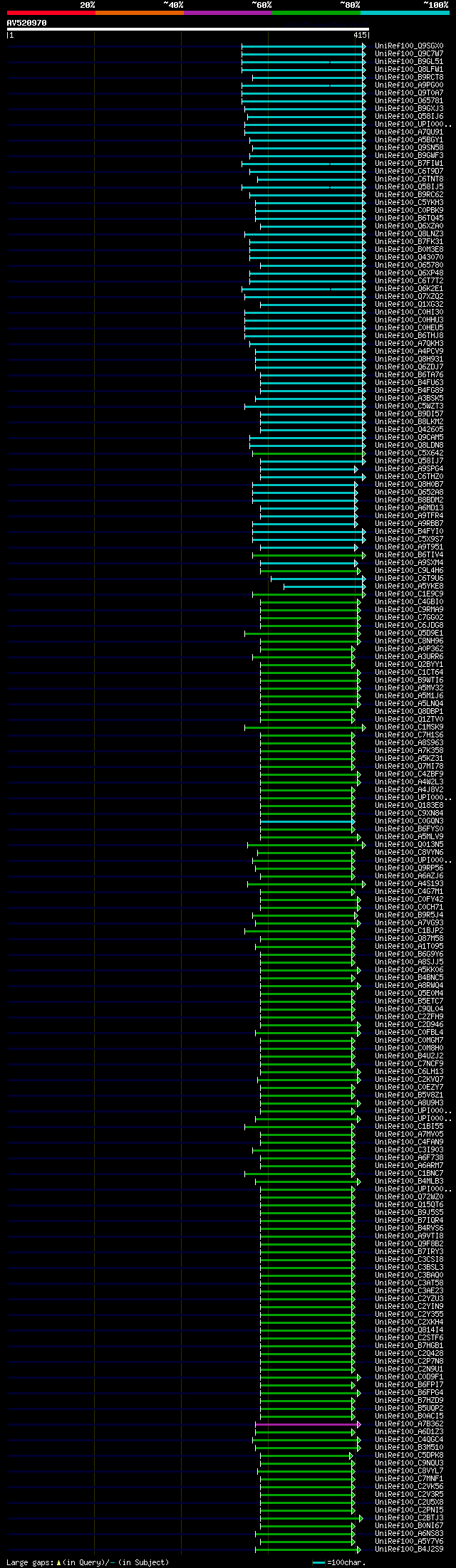Image resolution: width=456 pixels, height=1568 pixels.
Task: Select hit label UniRef100_Q2BYY1
Action: click(409, 664)
